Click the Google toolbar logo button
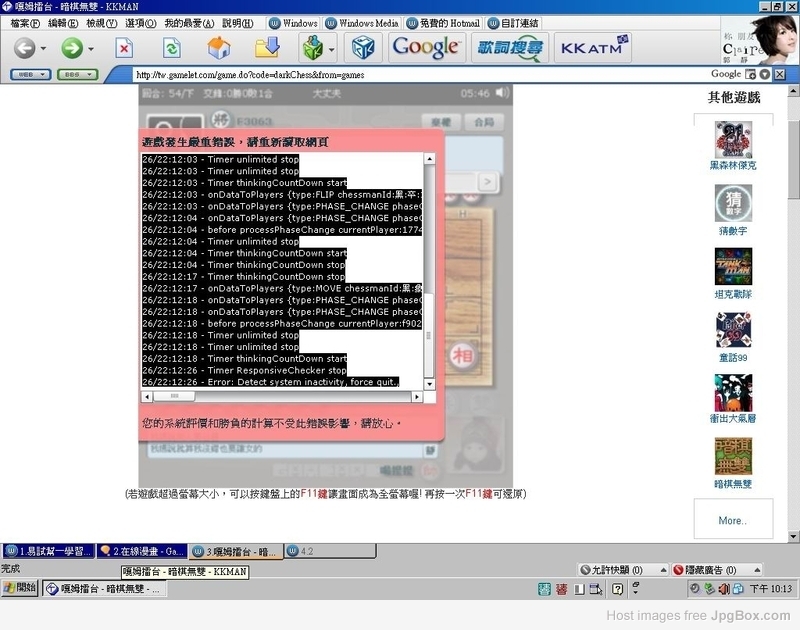 (427, 47)
